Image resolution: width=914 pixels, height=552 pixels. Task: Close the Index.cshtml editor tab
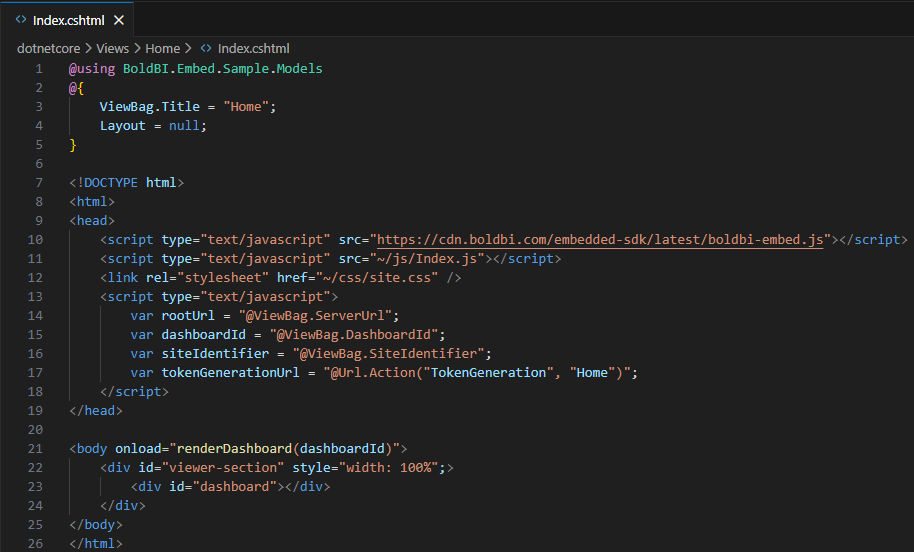pyautogui.click(x=119, y=20)
